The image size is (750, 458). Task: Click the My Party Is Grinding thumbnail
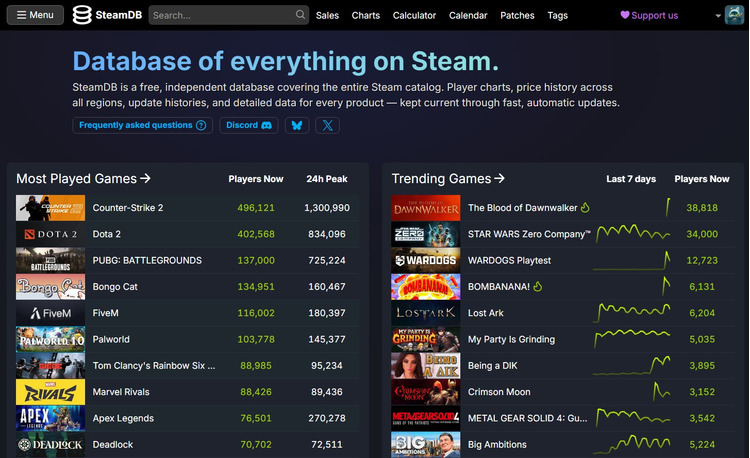pyautogui.click(x=426, y=339)
